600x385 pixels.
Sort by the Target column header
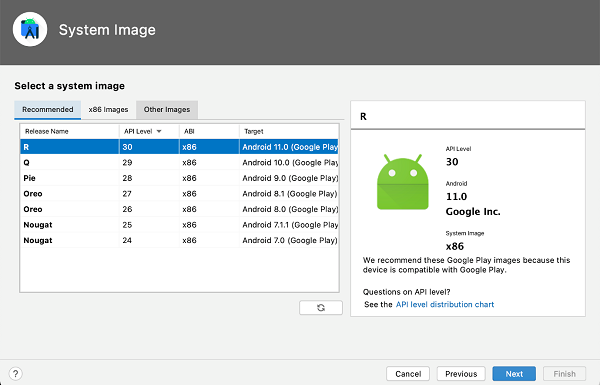pos(289,131)
